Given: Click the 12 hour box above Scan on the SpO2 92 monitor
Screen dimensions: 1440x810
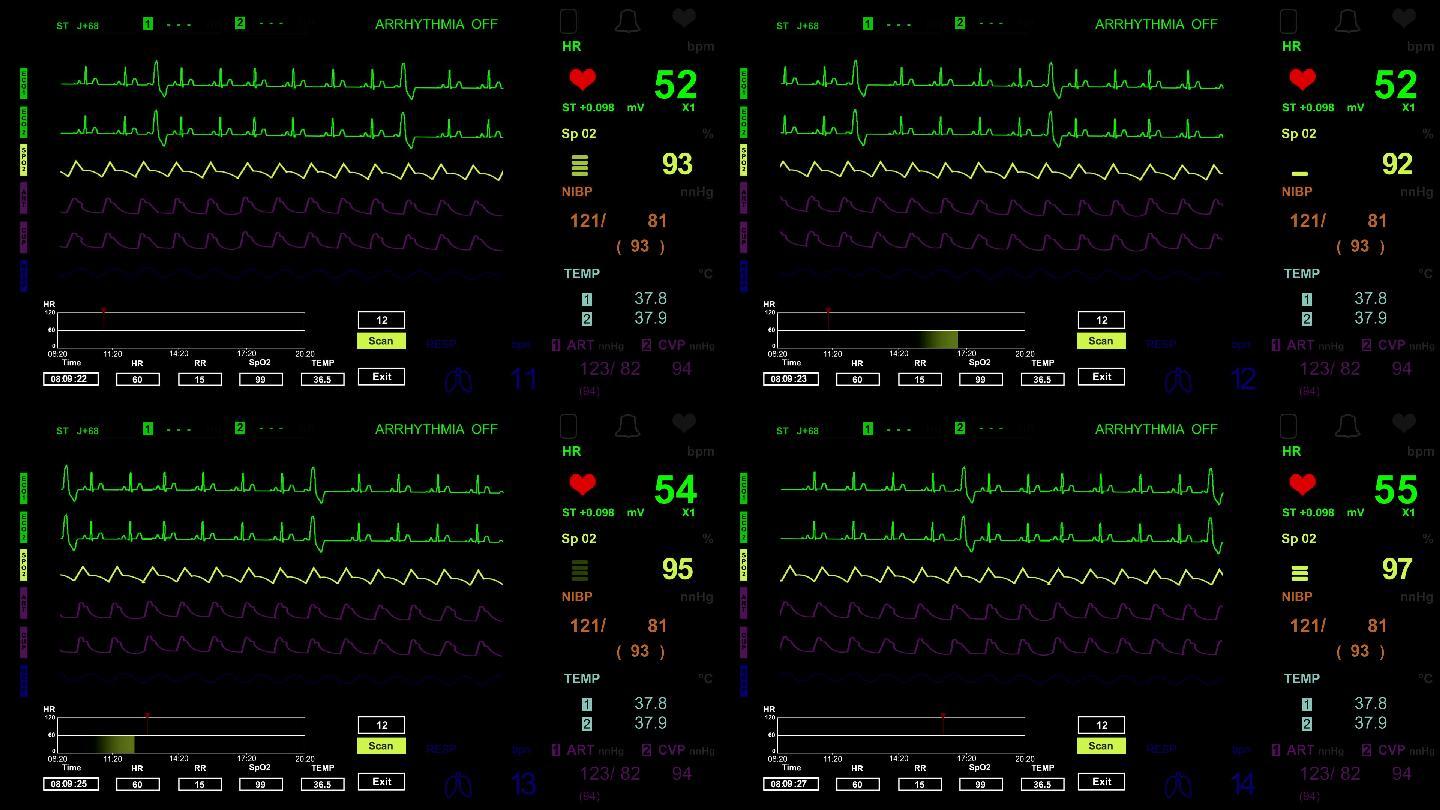Looking at the screenshot, I should click(1101, 320).
